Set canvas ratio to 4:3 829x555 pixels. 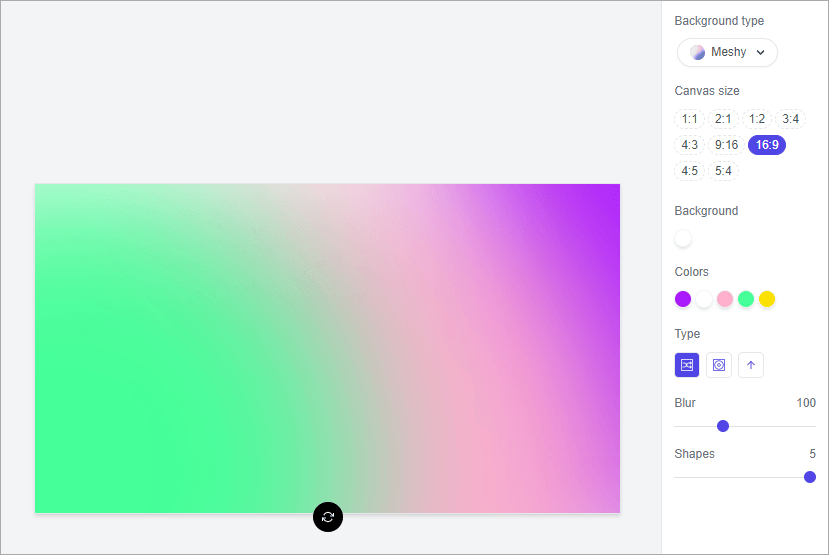[690, 145]
